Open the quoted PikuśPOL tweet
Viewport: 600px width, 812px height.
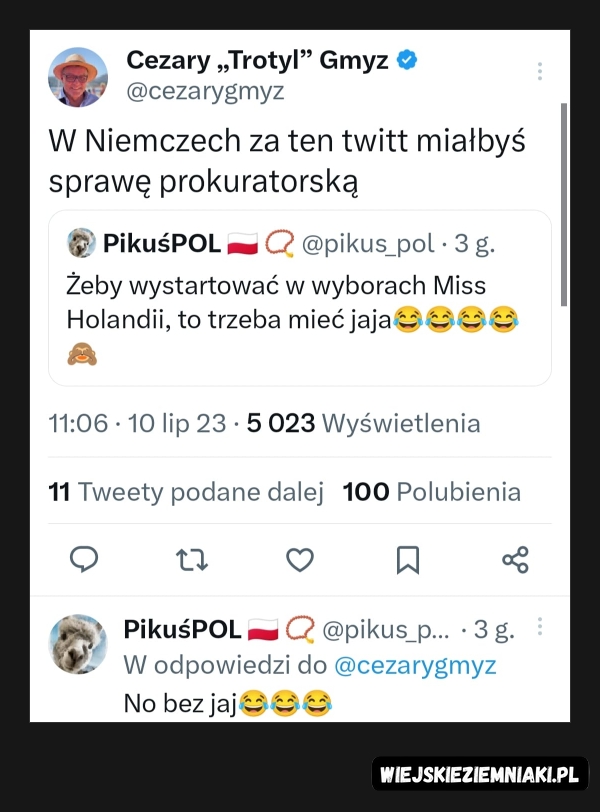click(300, 298)
